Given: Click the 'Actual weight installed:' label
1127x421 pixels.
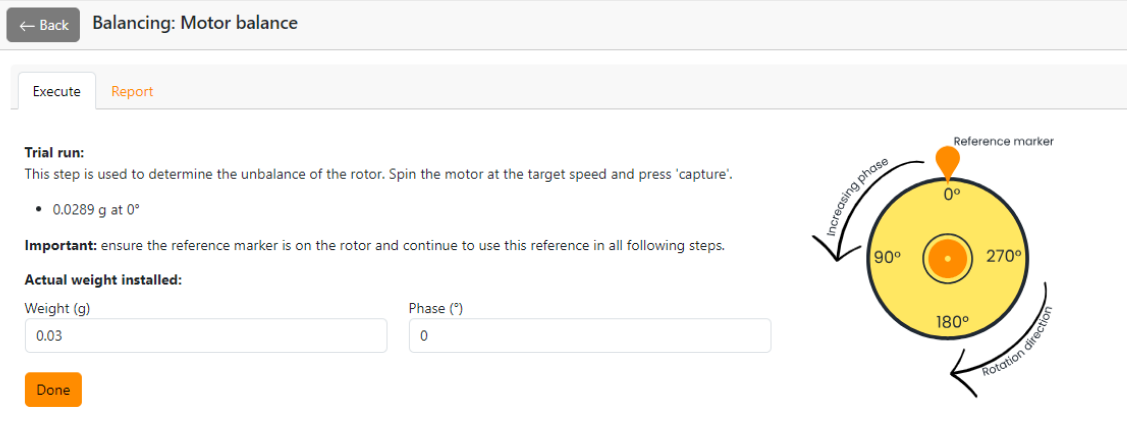Looking at the screenshot, I should tap(102, 280).
